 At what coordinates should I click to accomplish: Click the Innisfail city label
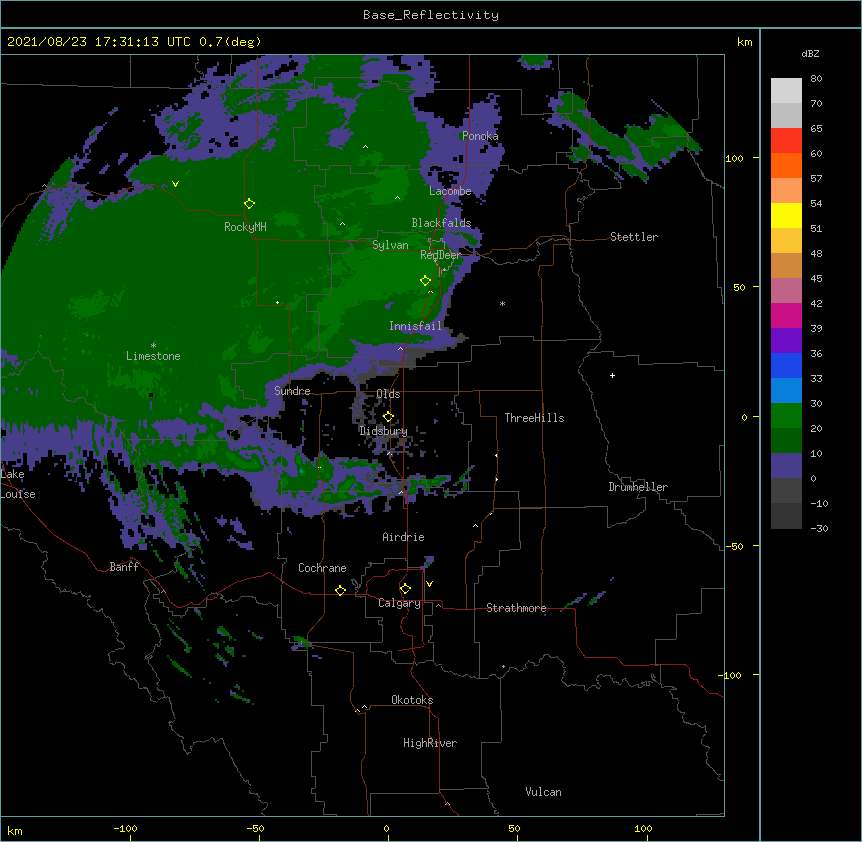[416, 326]
